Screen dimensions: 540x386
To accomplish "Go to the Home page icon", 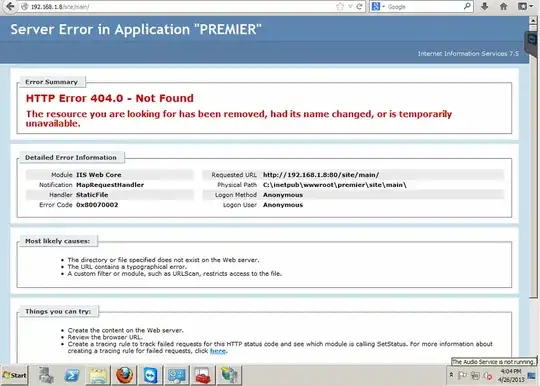I will tap(503, 6).
